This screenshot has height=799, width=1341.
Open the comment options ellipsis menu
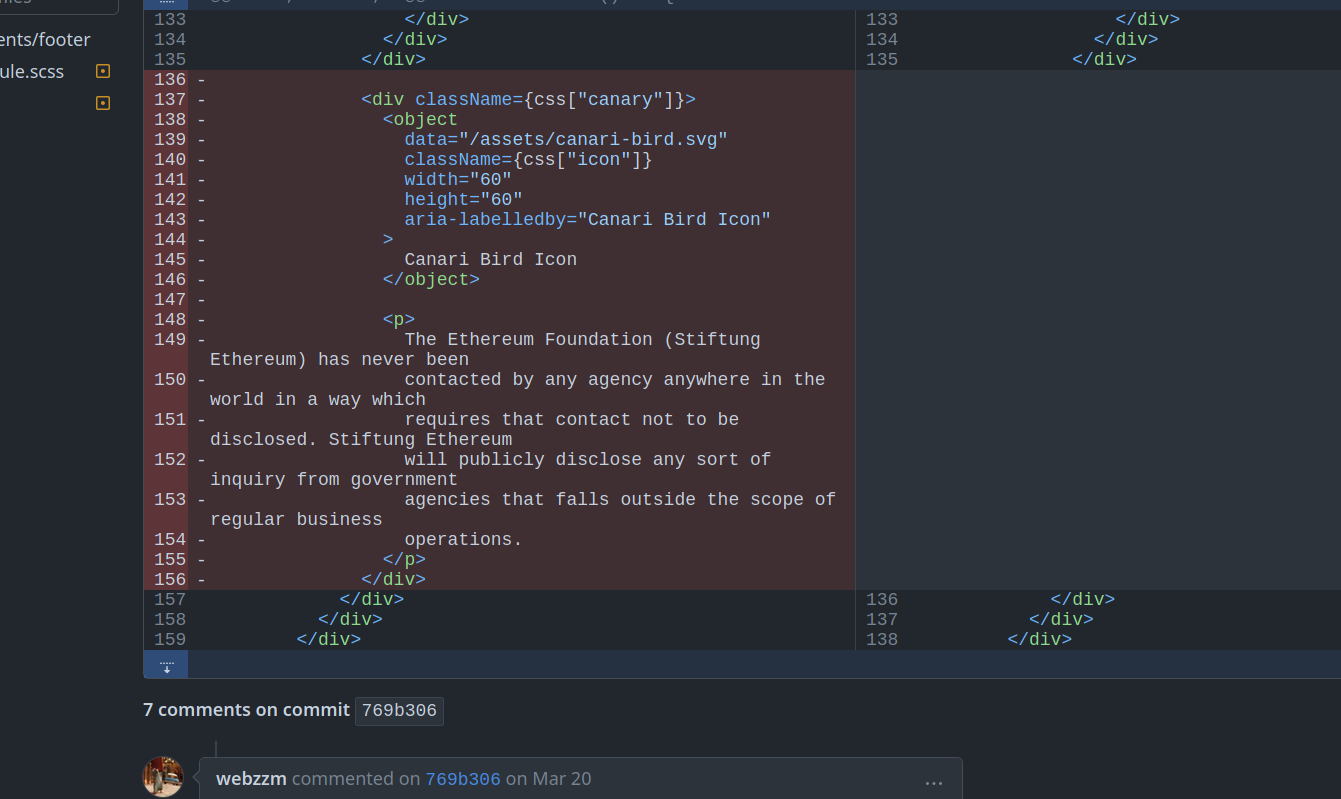(x=933, y=780)
